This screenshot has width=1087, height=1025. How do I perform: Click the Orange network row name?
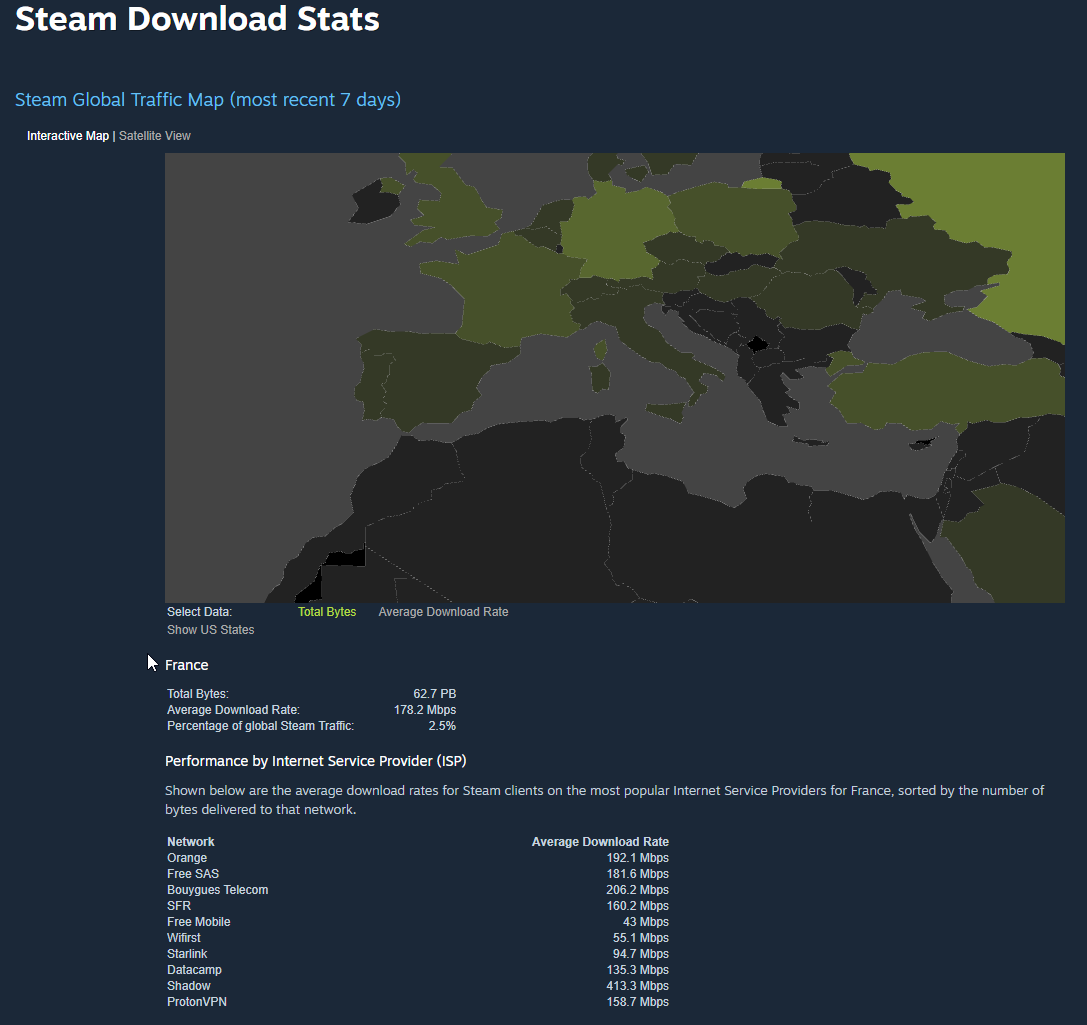point(187,857)
